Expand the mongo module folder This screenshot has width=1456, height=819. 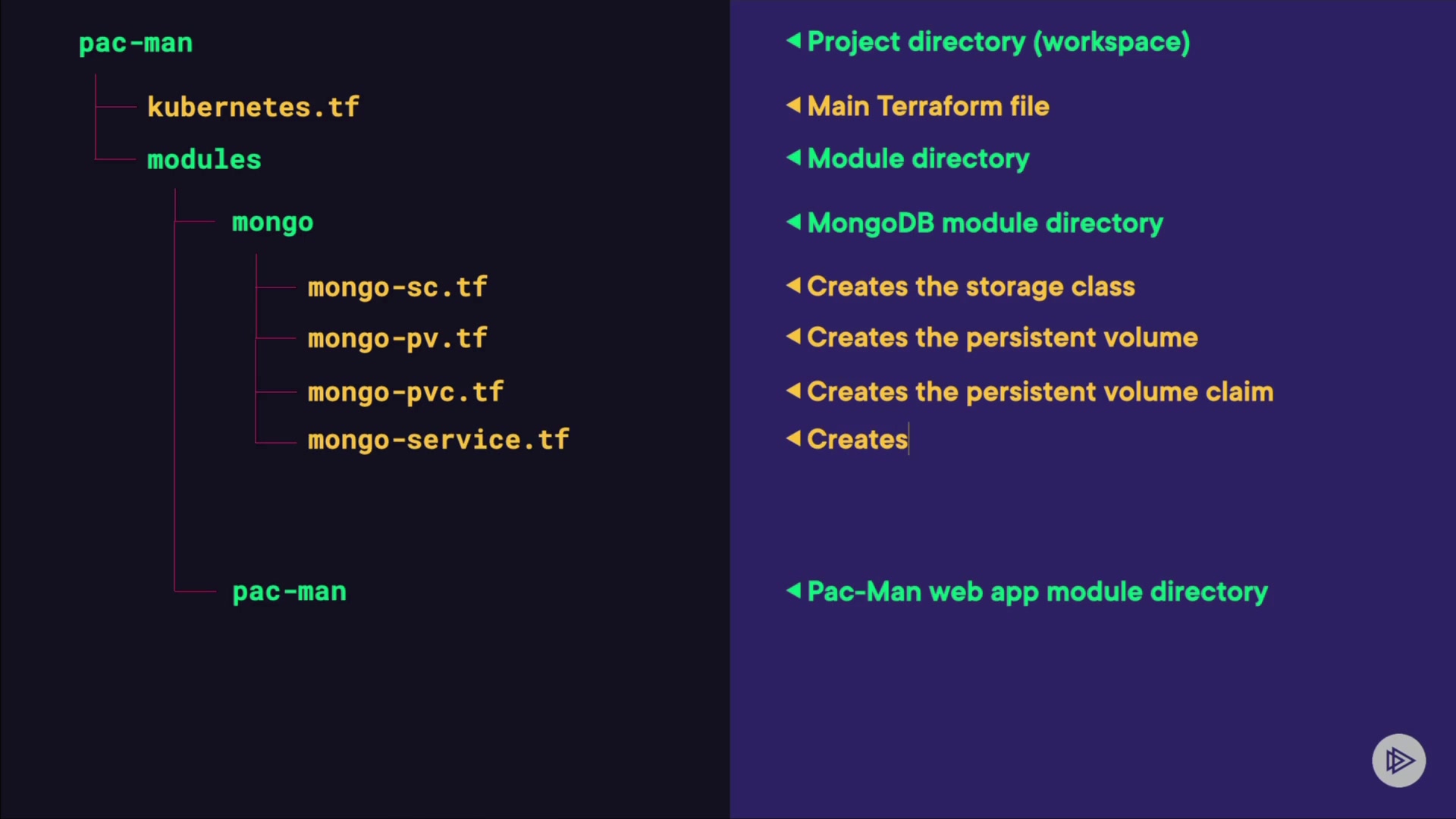[x=272, y=222]
